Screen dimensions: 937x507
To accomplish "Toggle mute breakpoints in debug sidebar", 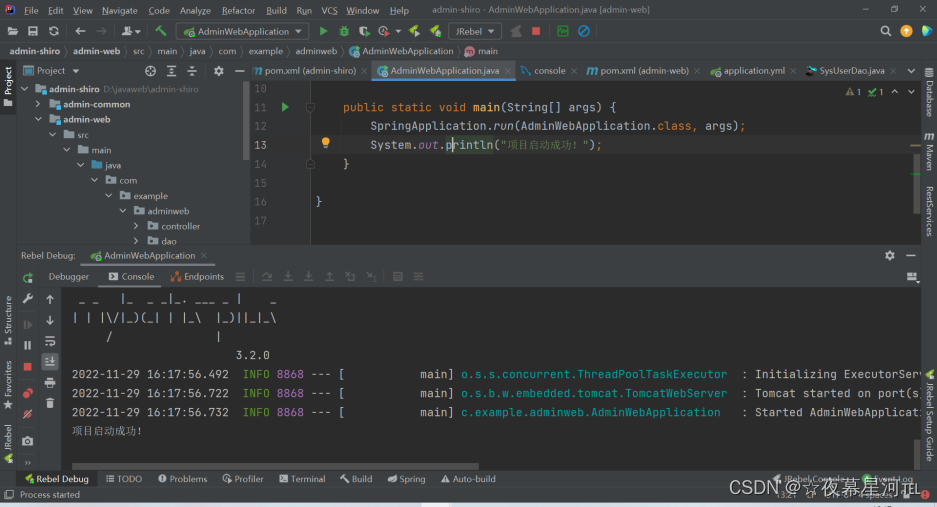I will [x=28, y=413].
